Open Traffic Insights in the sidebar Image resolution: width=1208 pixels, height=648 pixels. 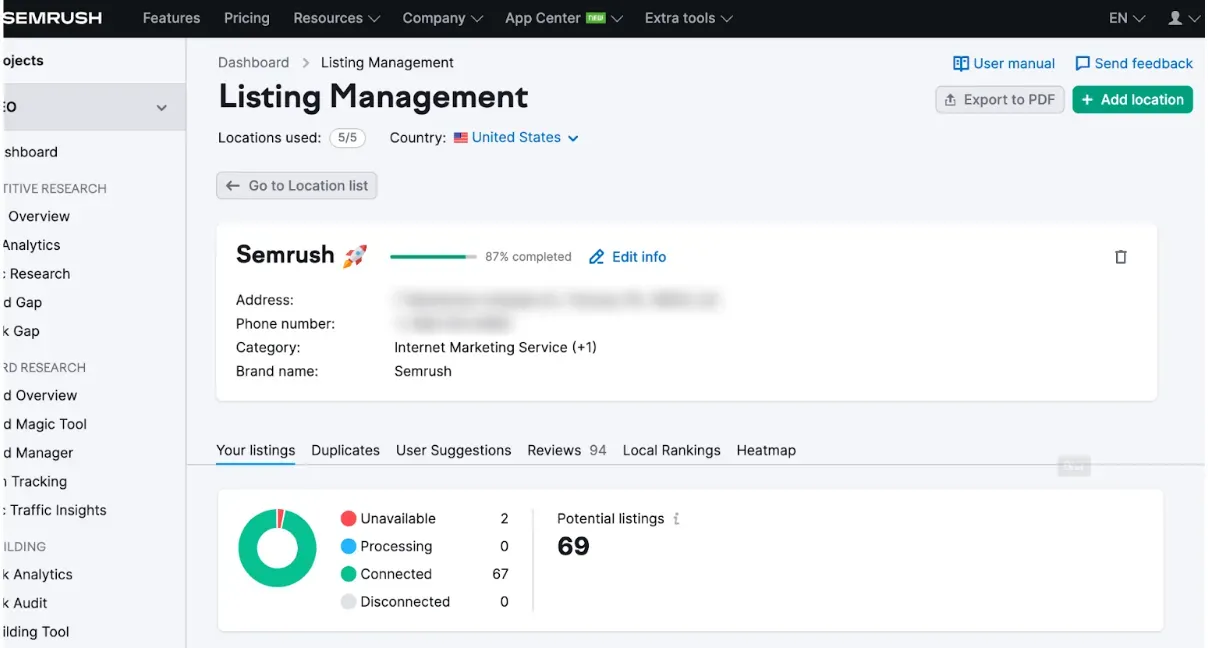(55, 510)
